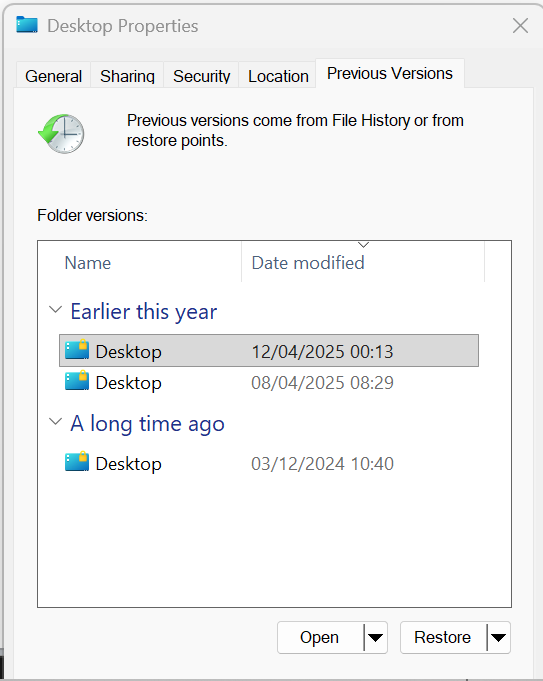The height and width of the screenshot is (681, 543).
Task: Switch to the Sharing tab
Action: (127, 76)
